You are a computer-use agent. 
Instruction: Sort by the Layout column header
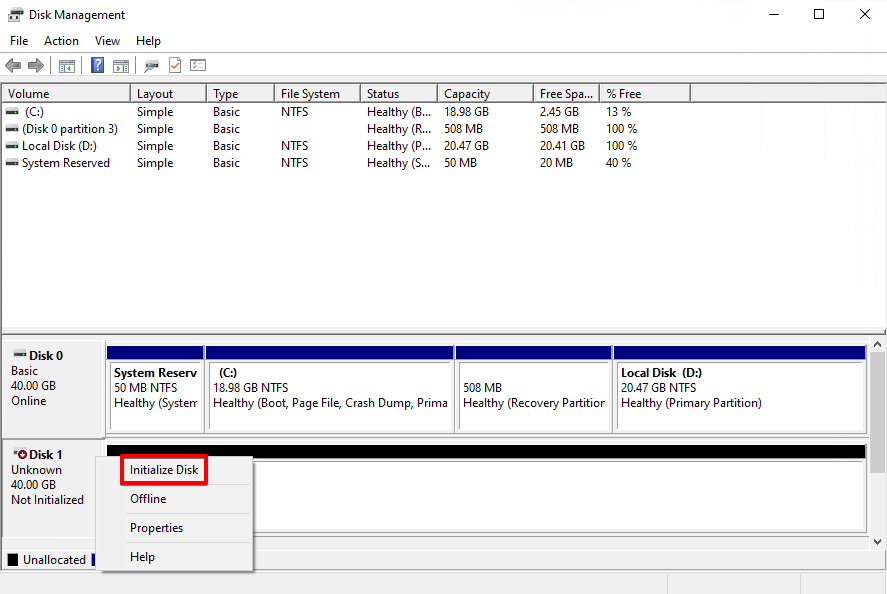(x=168, y=93)
